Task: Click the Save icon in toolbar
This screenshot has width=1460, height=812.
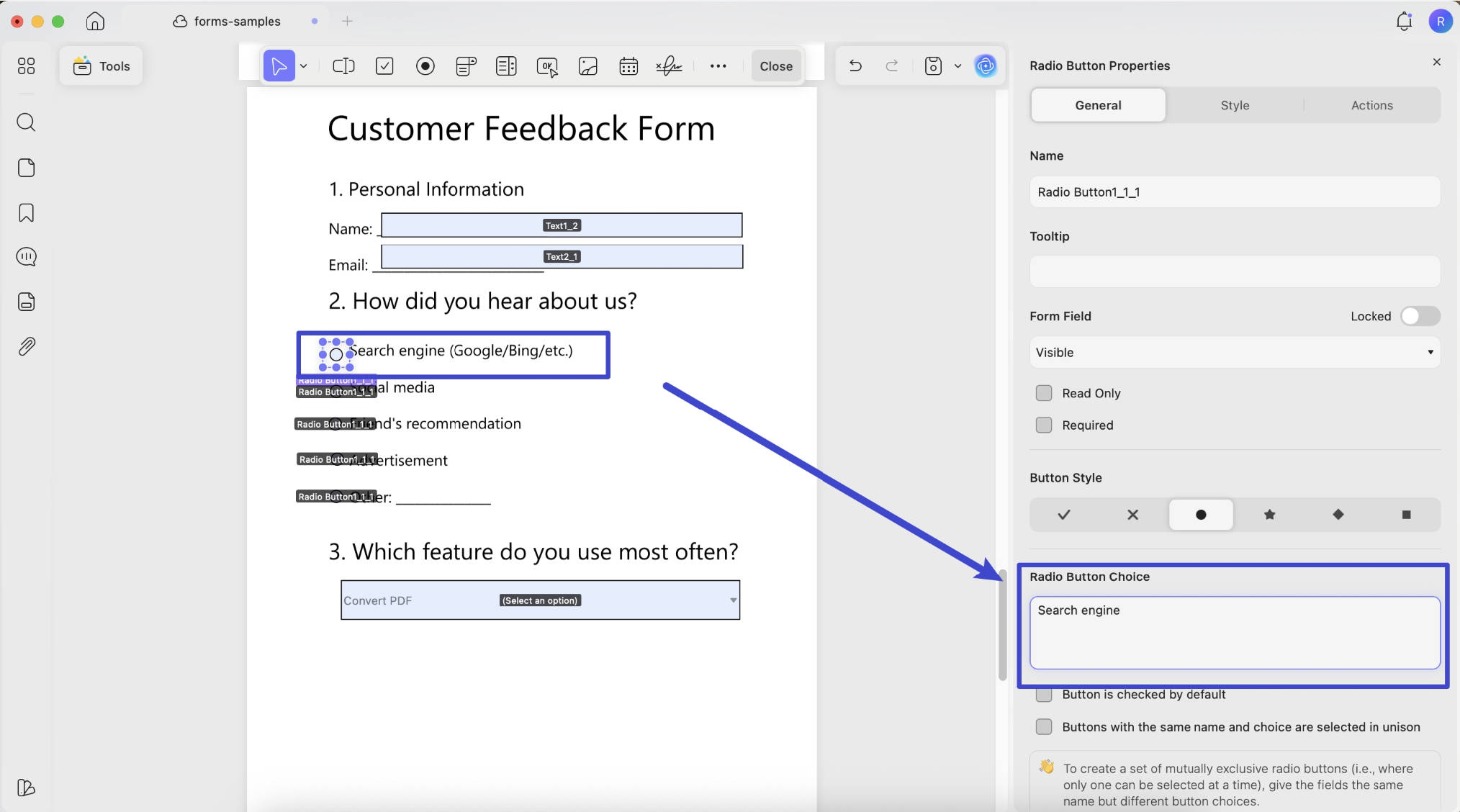Action: (933, 66)
